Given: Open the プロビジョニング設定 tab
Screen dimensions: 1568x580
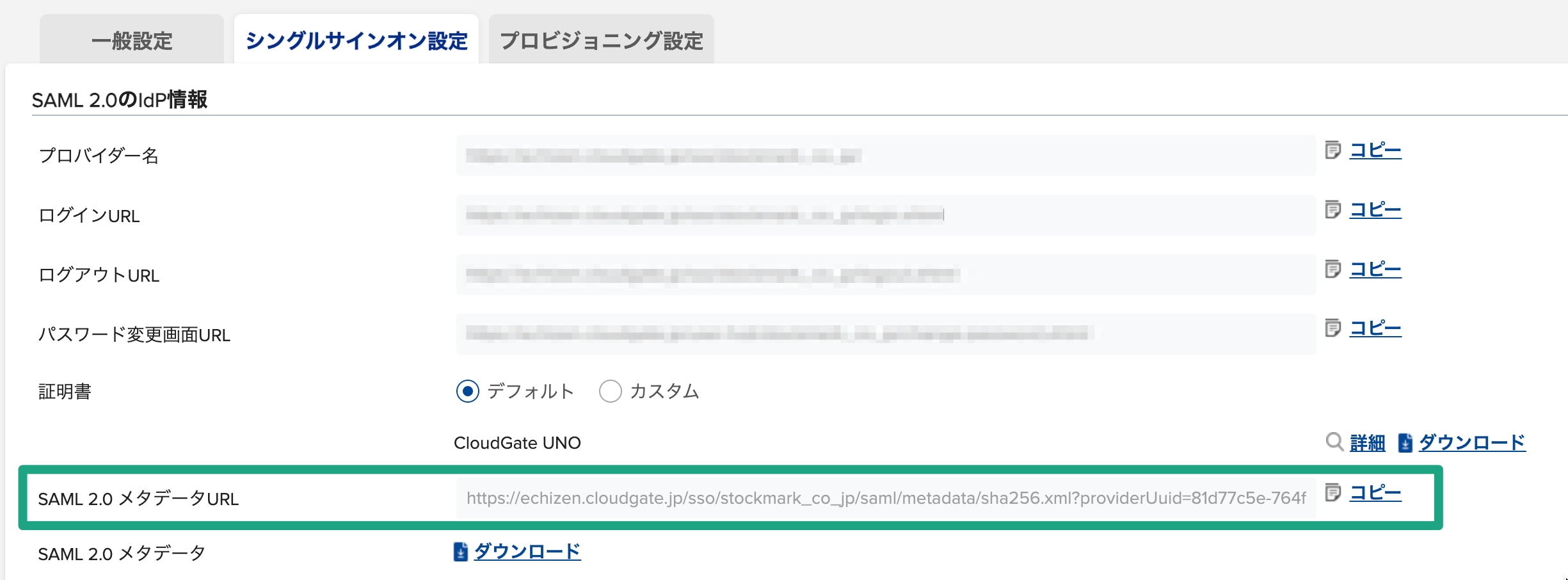Looking at the screenshot, I should (601, 41).
